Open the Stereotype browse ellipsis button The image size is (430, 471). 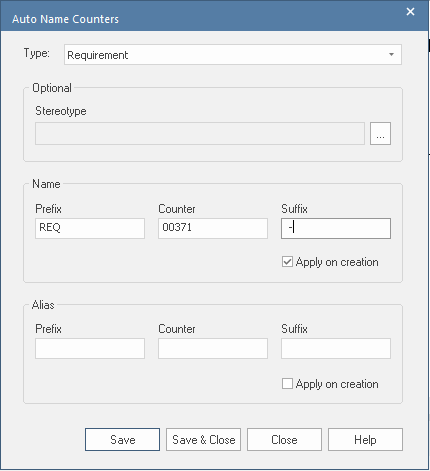tap(380, 134)
